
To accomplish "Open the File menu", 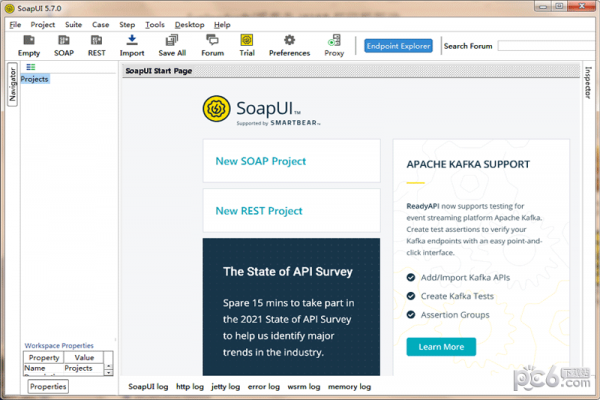I will tap(15, 24).
